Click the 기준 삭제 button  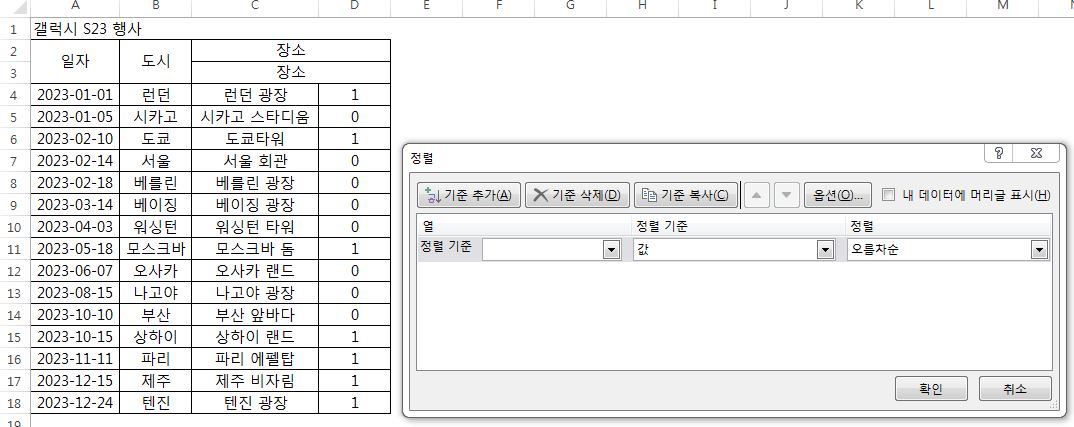577,195
